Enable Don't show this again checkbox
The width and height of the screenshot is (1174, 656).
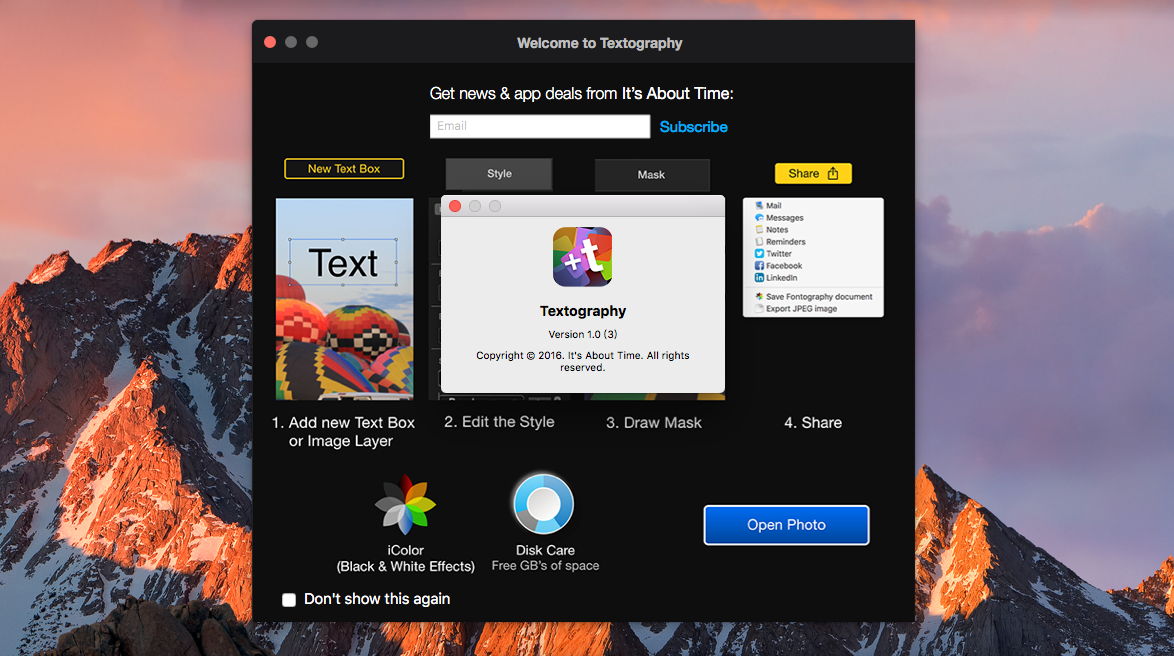[x=289, y=599]
